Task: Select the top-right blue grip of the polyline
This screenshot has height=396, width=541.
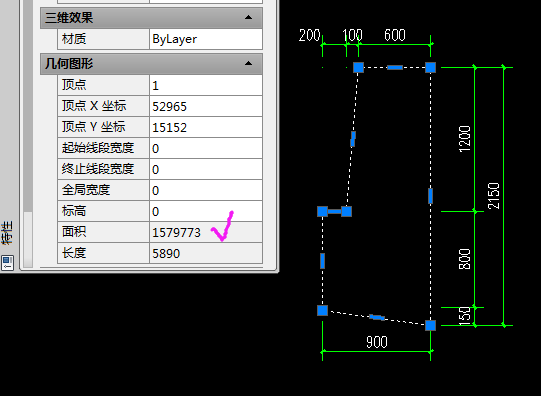Action: click(430, 67)
